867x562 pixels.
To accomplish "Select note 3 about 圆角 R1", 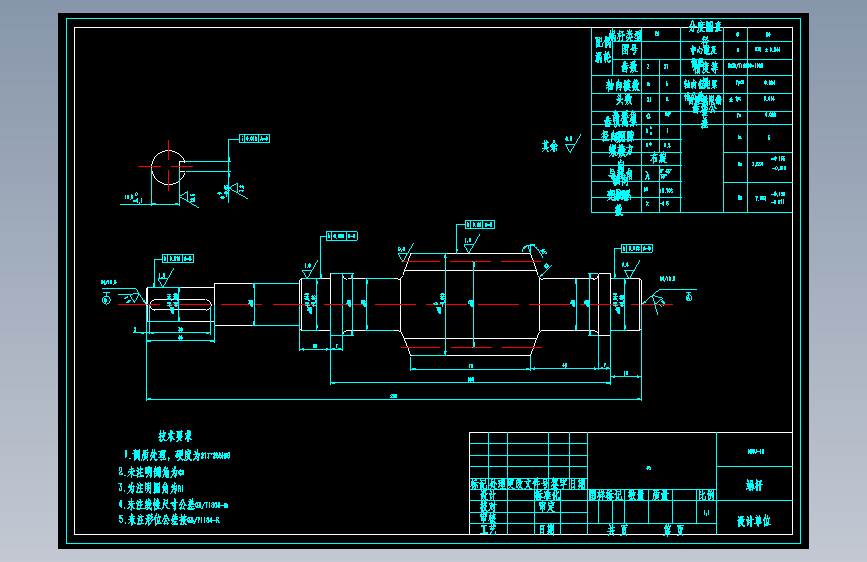I will pyautogui.click(x=150, y=488).
